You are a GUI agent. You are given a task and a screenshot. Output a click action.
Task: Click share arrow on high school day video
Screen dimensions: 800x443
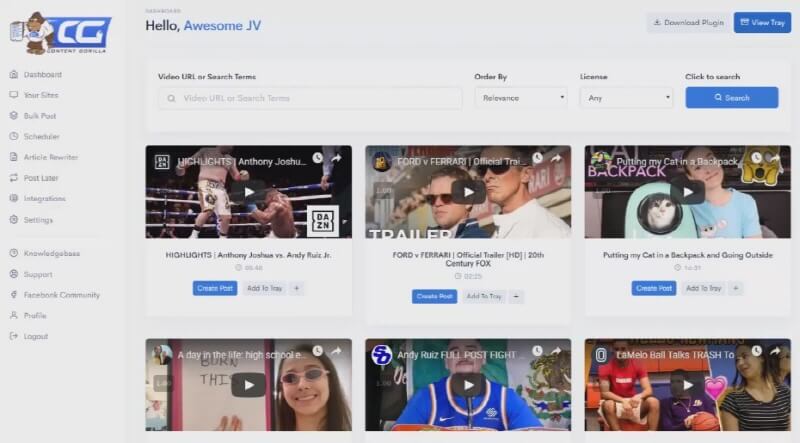pos(336,351)
